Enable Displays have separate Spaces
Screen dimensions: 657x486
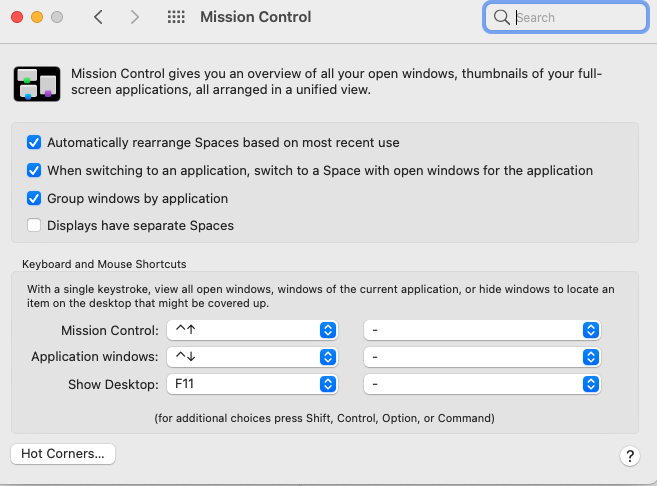[34, 225]
